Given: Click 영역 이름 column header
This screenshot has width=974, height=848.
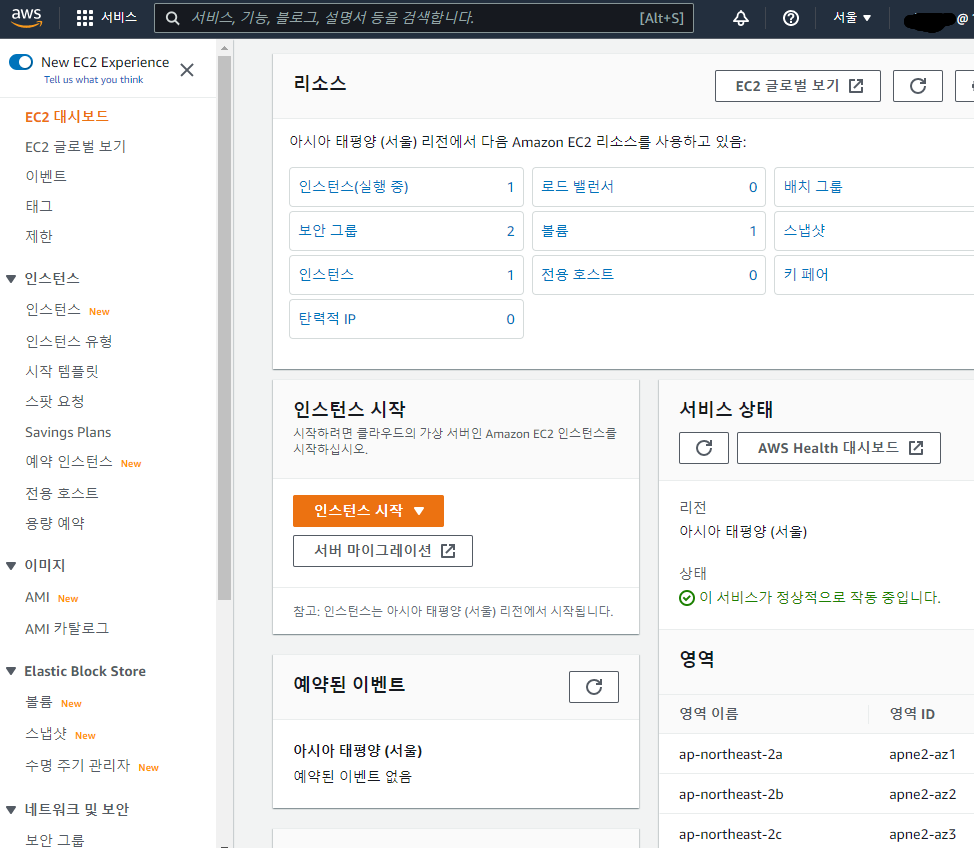Looking at the screenshot, I should point(709,714).
